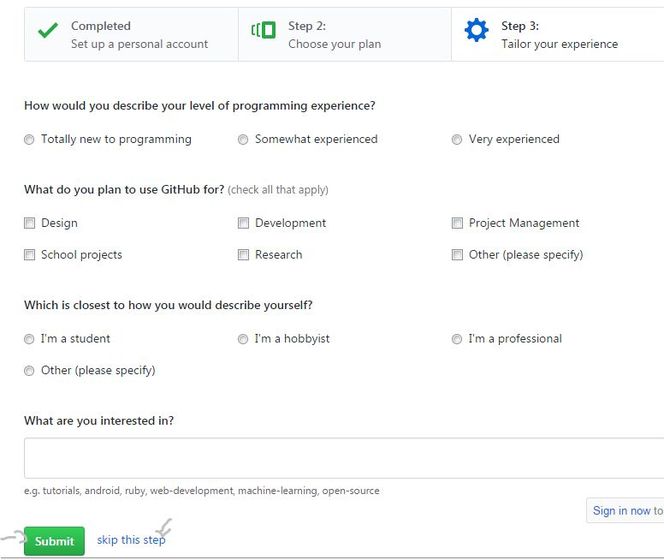Check Other (please specify) under GitHub usage
This screenshot has height=560, width=664.
[x=457, y=255]
